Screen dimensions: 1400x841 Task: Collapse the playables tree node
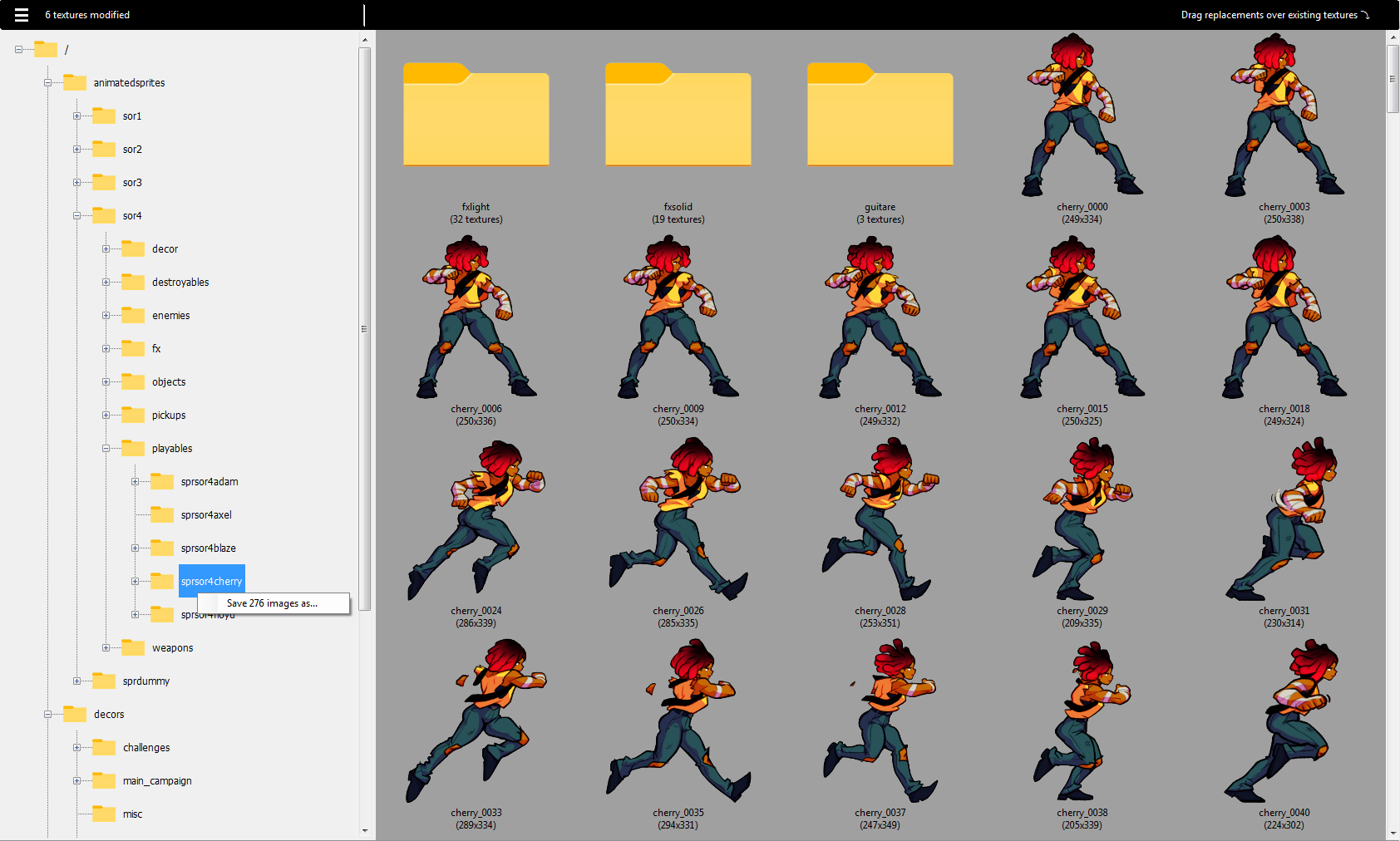(x=106, y=449)
